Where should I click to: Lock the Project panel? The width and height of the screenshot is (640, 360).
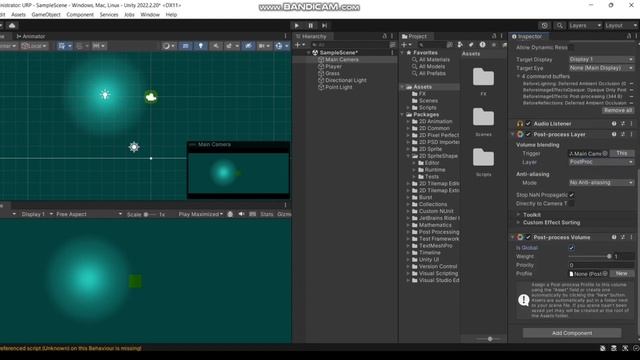494,36
